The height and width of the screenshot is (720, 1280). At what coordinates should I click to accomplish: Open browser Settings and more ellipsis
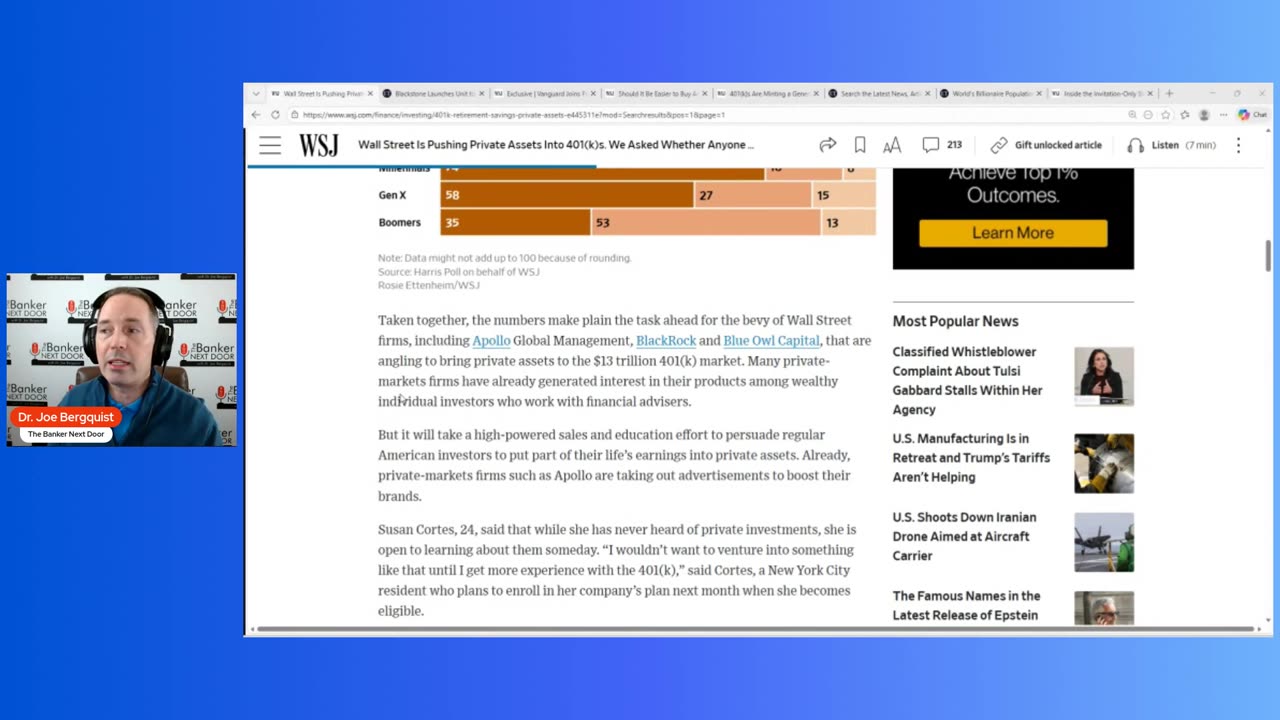1223,115
